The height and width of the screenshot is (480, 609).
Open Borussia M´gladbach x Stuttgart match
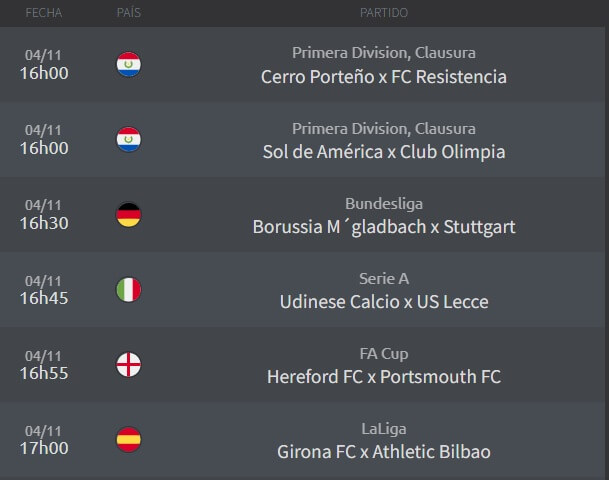point(384,227)
